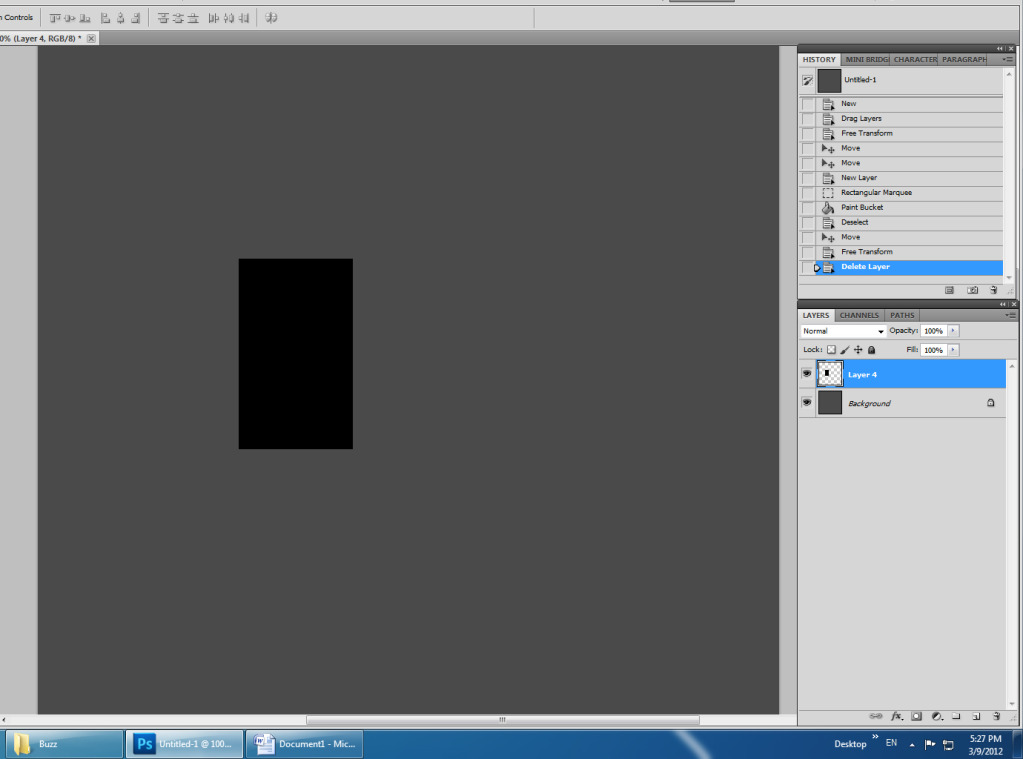
Task: Set history brush source at New state
Action: [x=808, y=104]
